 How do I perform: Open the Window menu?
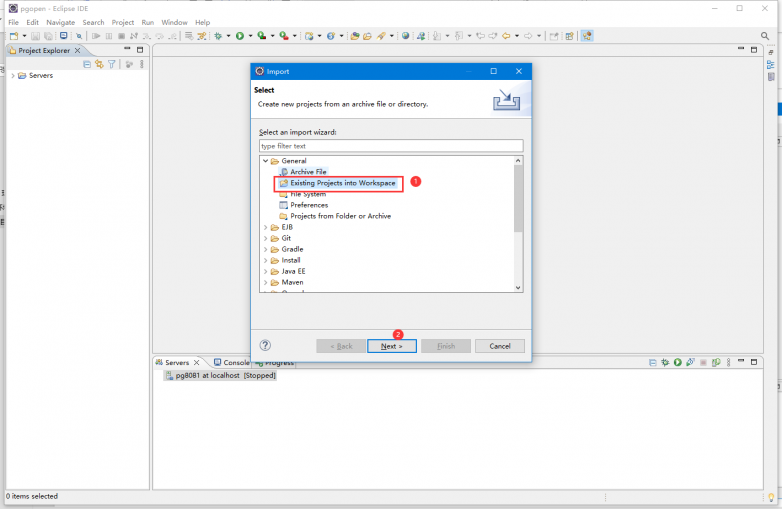pyautogui.click(x=174, y=22)
